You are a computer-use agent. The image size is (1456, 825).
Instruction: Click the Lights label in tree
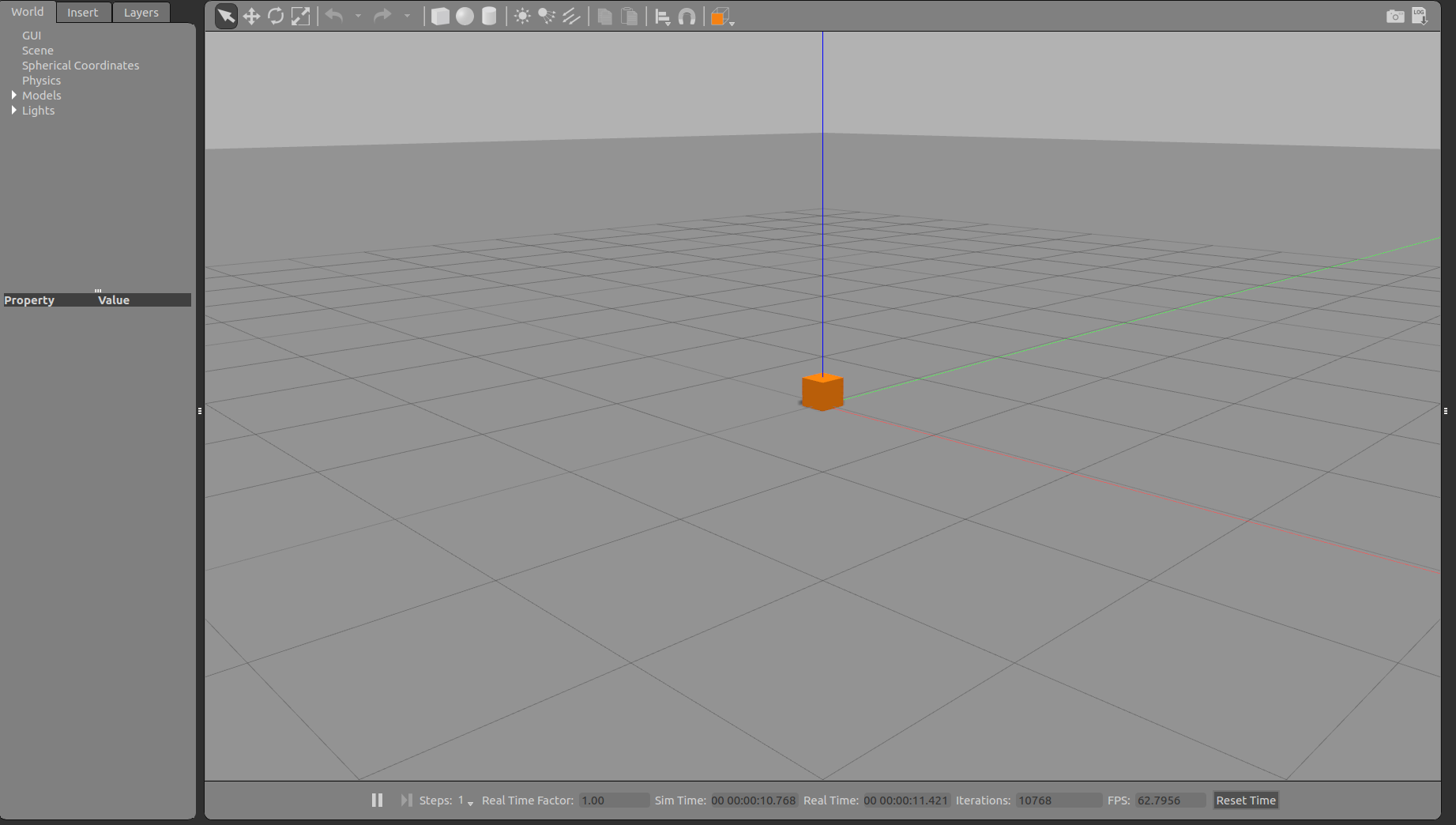click(39, 111)
